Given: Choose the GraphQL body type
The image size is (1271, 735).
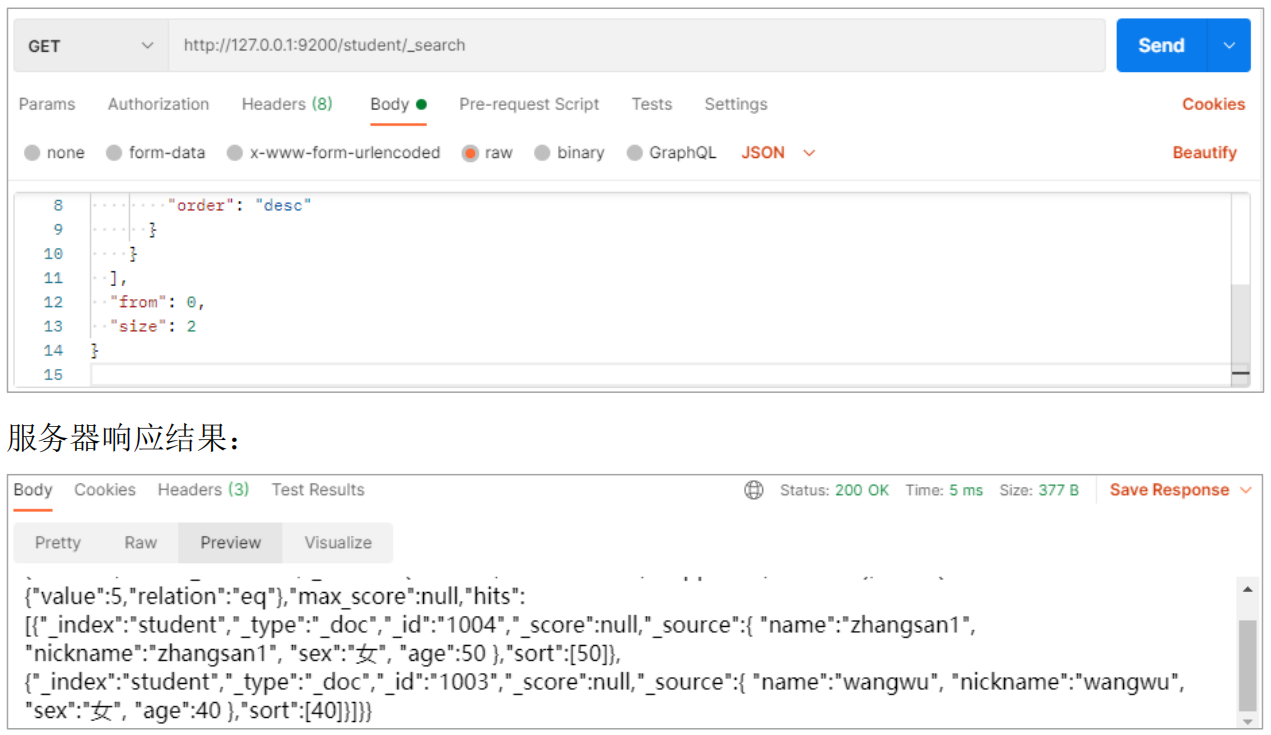Looking at the screenshot, I should coord(634,153).
